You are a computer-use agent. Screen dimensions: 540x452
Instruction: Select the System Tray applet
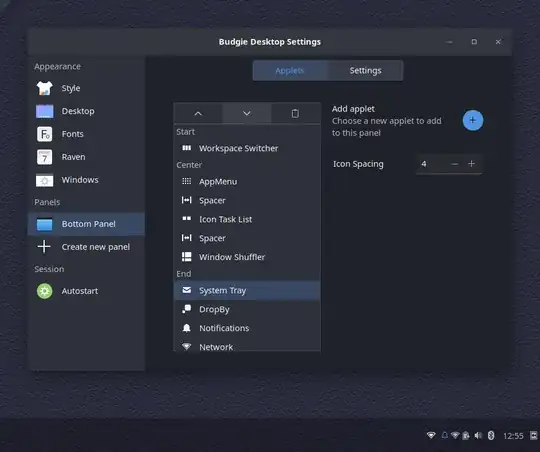click(x=247, y=290)
